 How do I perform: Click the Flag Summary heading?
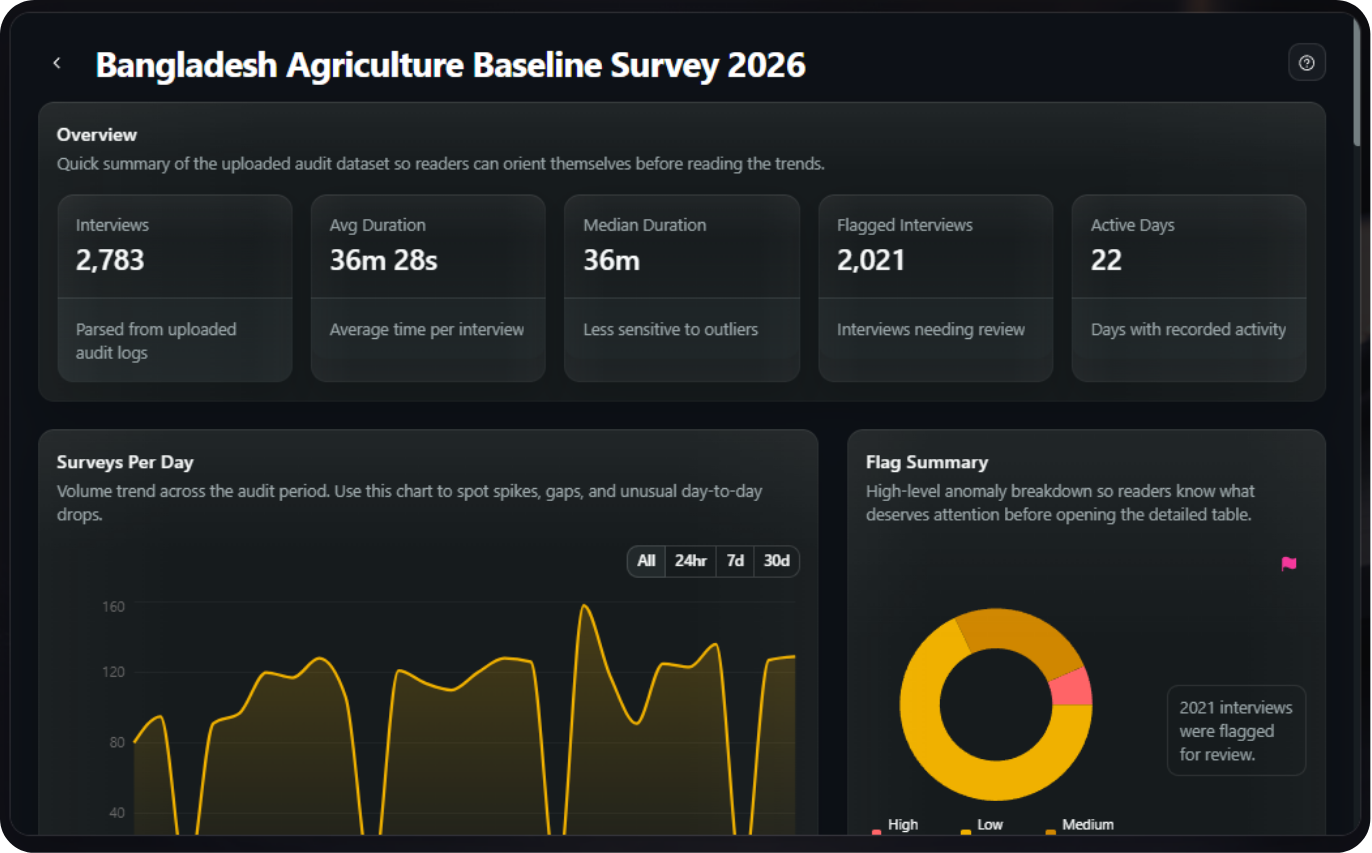point(927,462)
